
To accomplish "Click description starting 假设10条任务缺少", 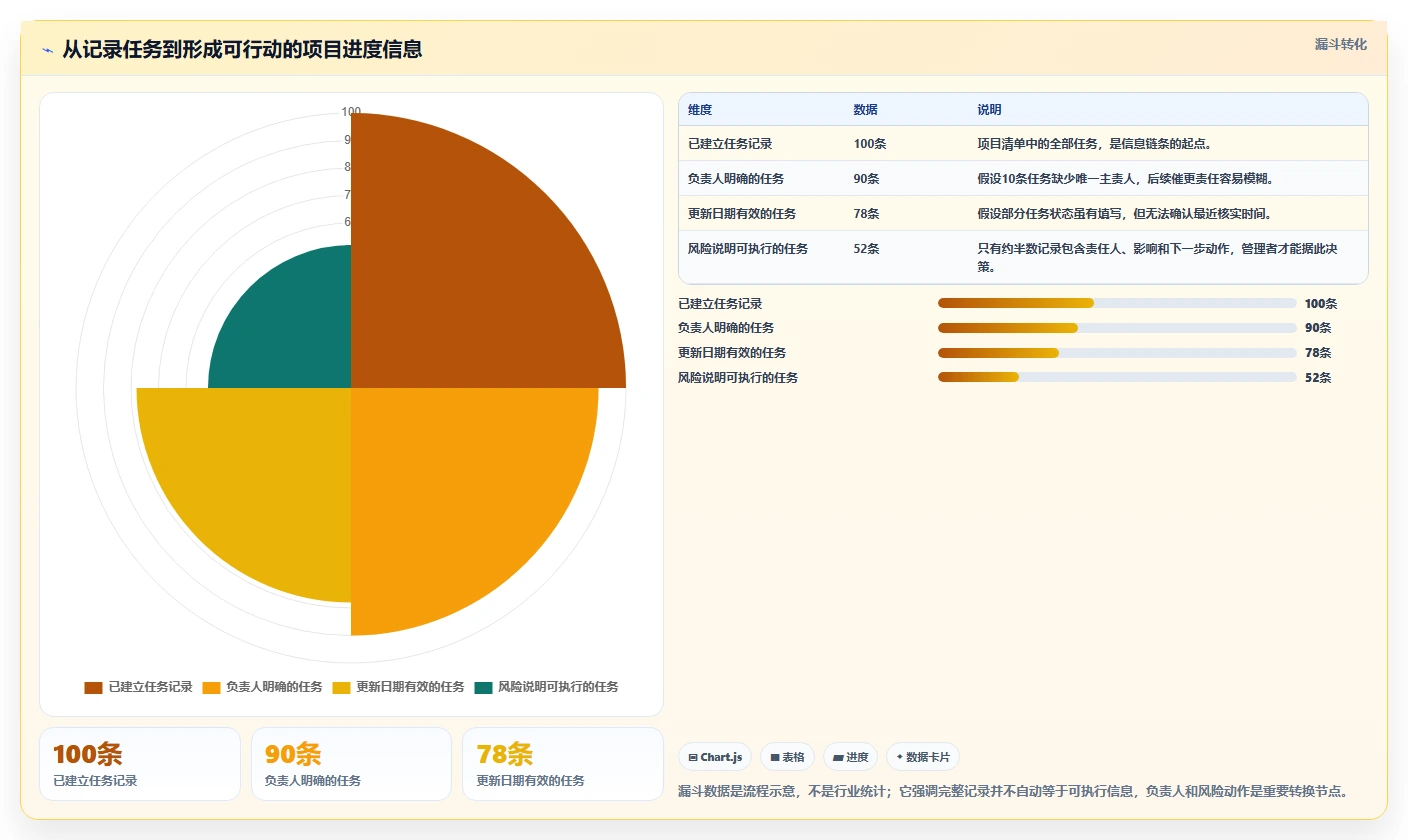I will tap(1125, 179).
